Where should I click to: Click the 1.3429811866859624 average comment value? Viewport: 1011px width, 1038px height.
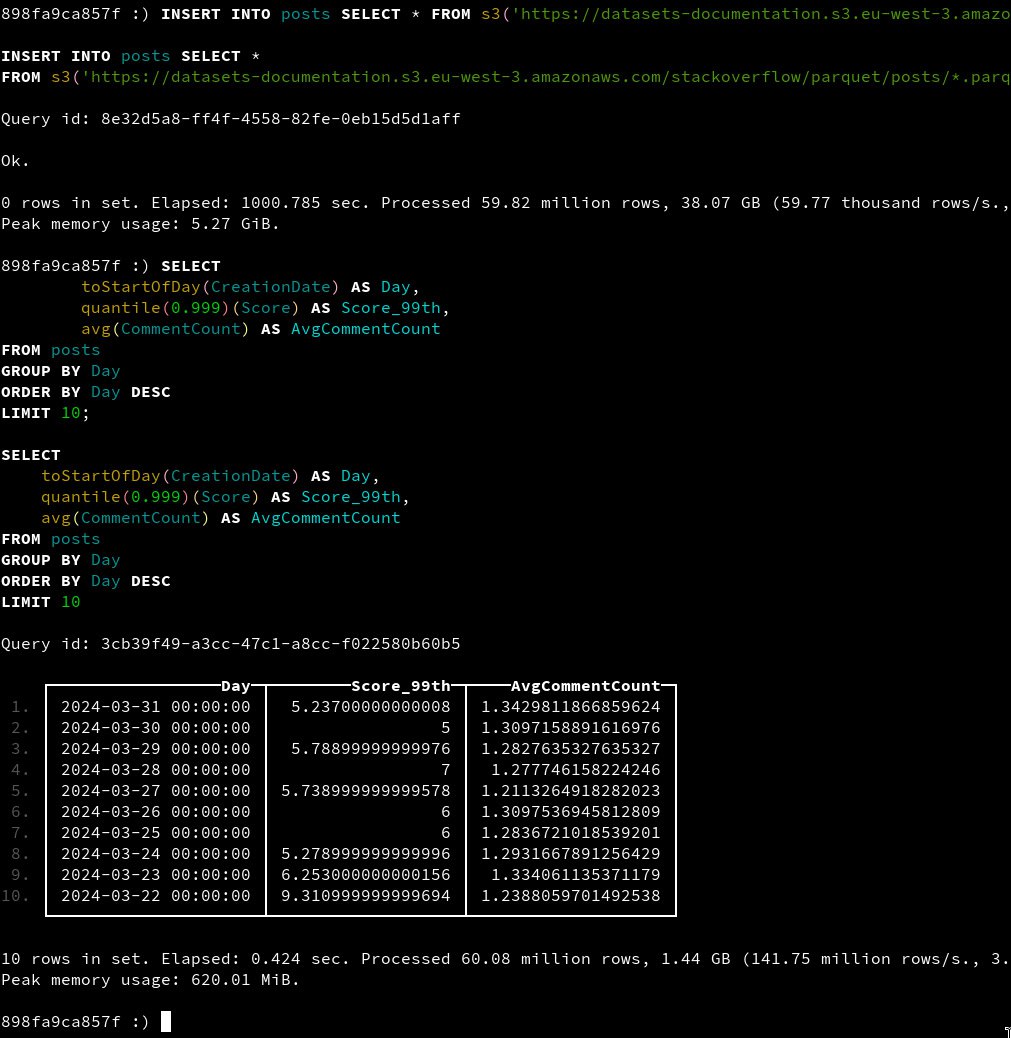click(570, 707)
